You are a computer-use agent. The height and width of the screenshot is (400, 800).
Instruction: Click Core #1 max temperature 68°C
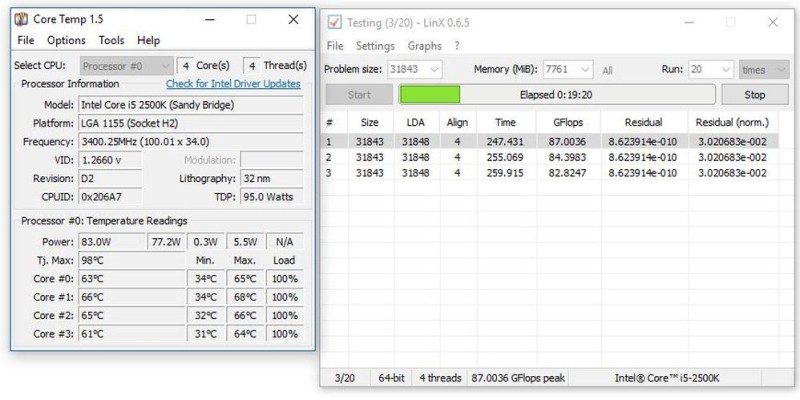(x=245, y=297)
